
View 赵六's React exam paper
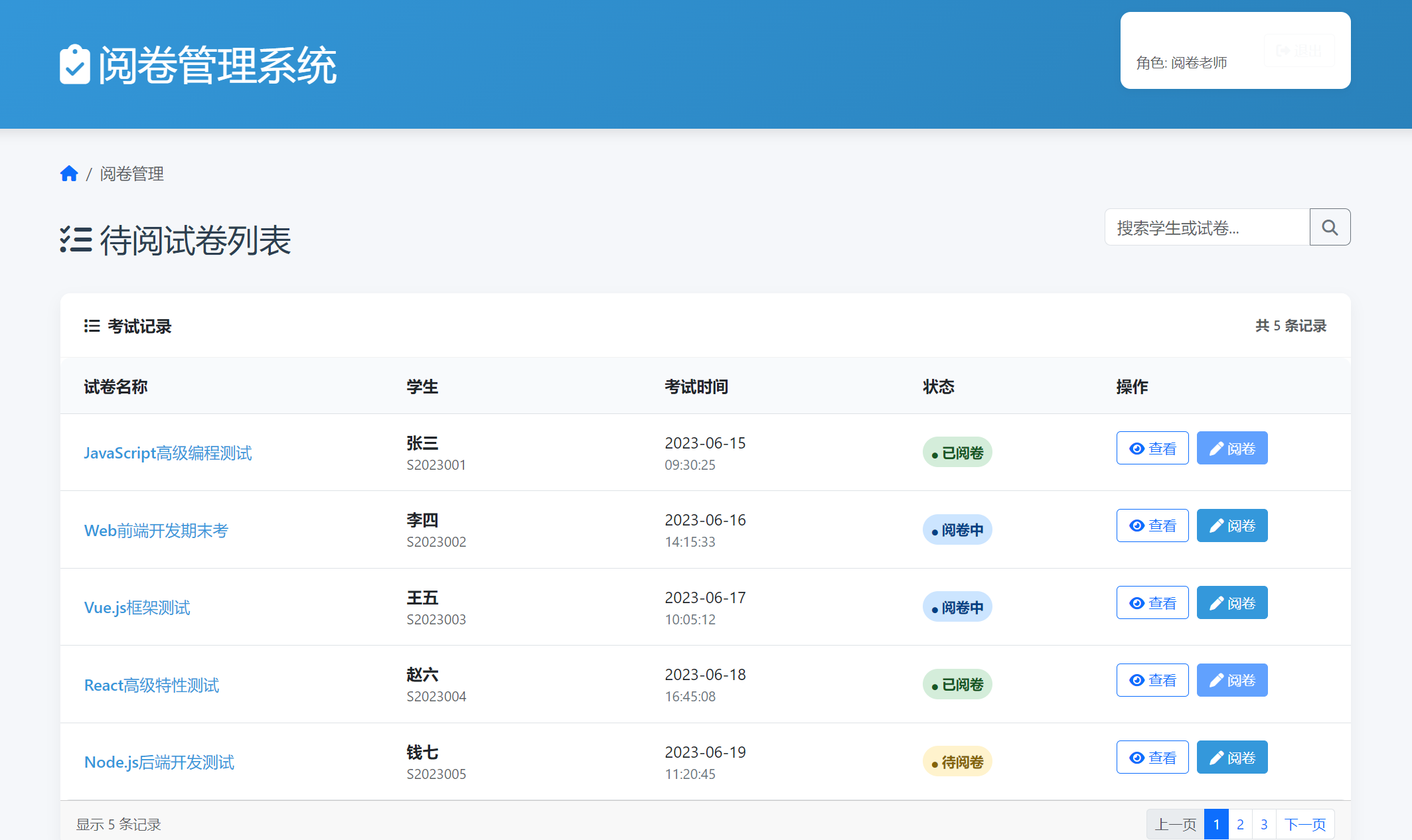(1152, 681)
